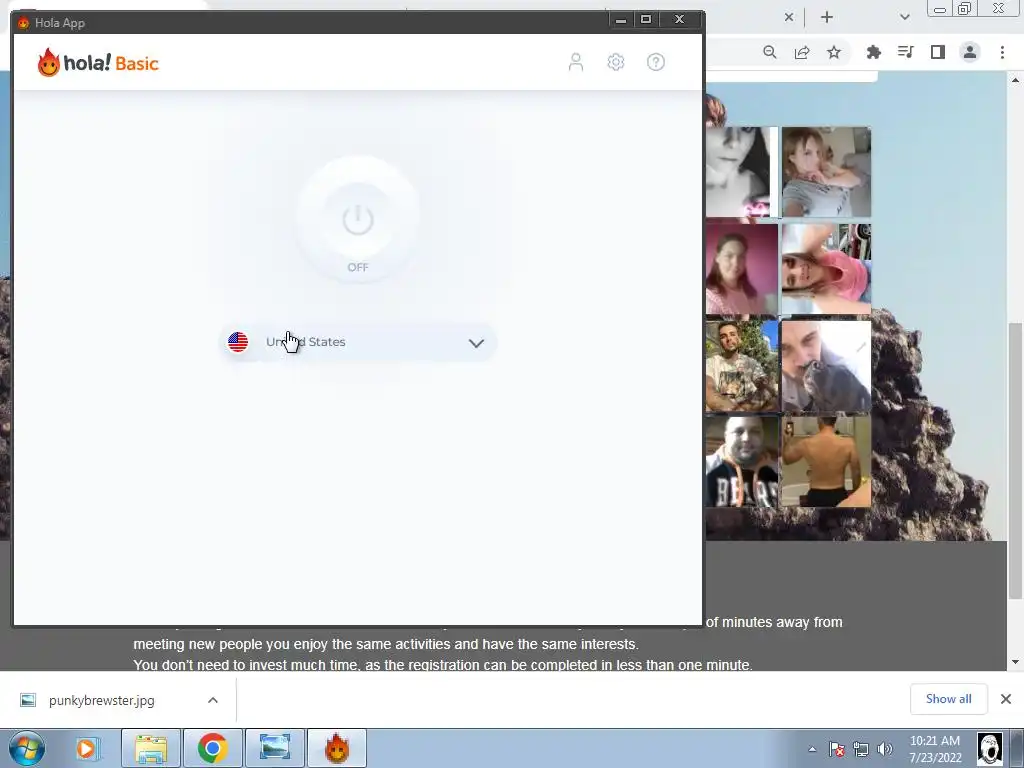
Task: Open the Windows Start menu
Action: (x=27, y=748)
